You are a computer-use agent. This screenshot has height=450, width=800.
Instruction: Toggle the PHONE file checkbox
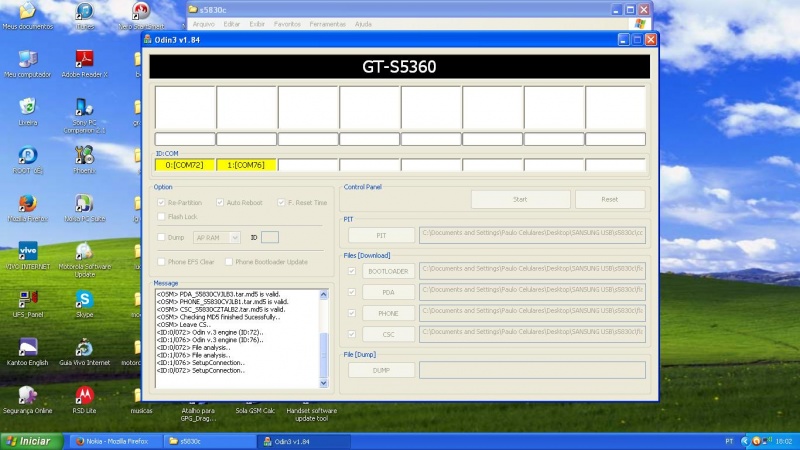click(x=352, y=313)
